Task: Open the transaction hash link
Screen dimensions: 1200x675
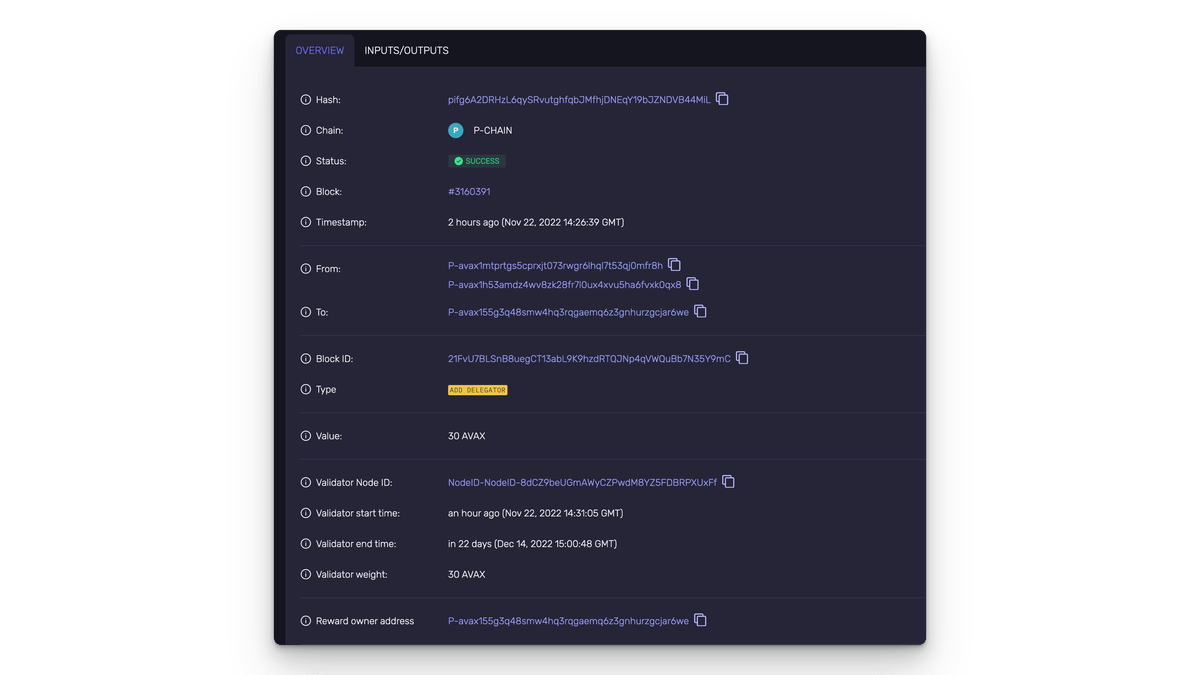Action: point(578,100)
